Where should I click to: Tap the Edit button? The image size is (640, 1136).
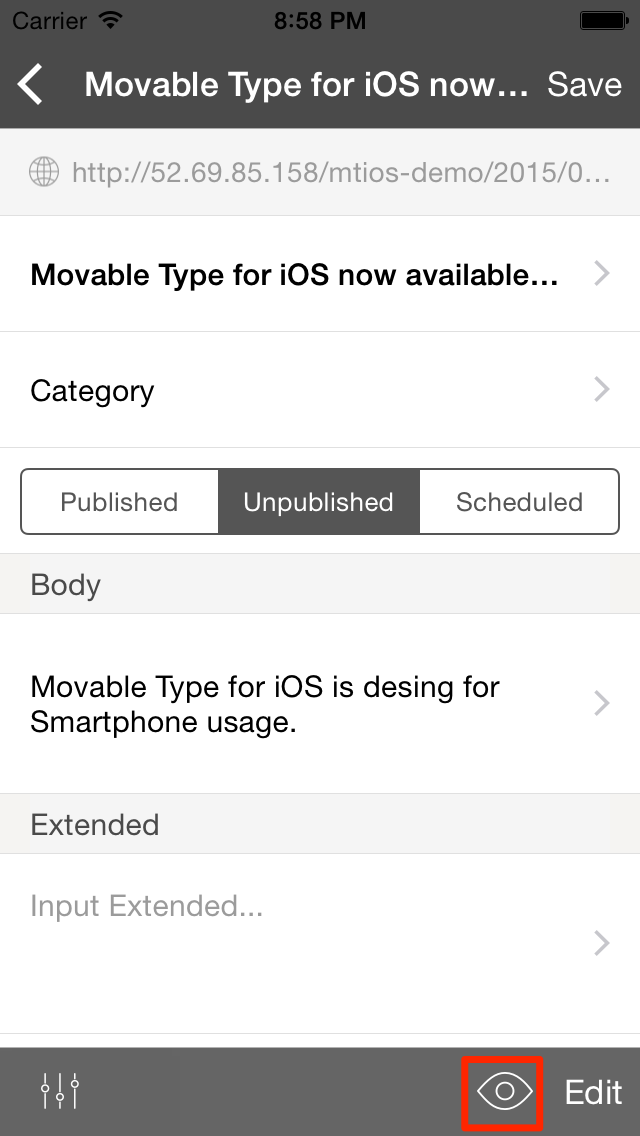(x=594, y=1092)
